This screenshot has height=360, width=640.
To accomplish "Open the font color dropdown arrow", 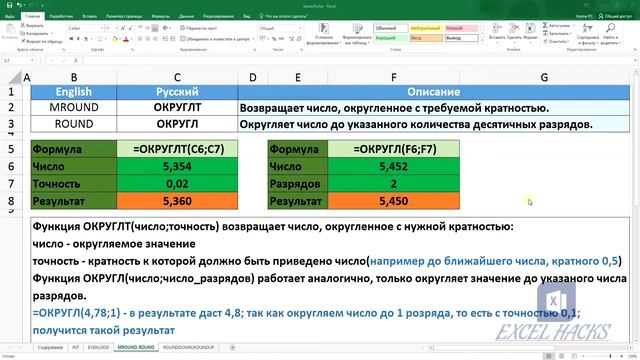I will [x=131, y=39].
